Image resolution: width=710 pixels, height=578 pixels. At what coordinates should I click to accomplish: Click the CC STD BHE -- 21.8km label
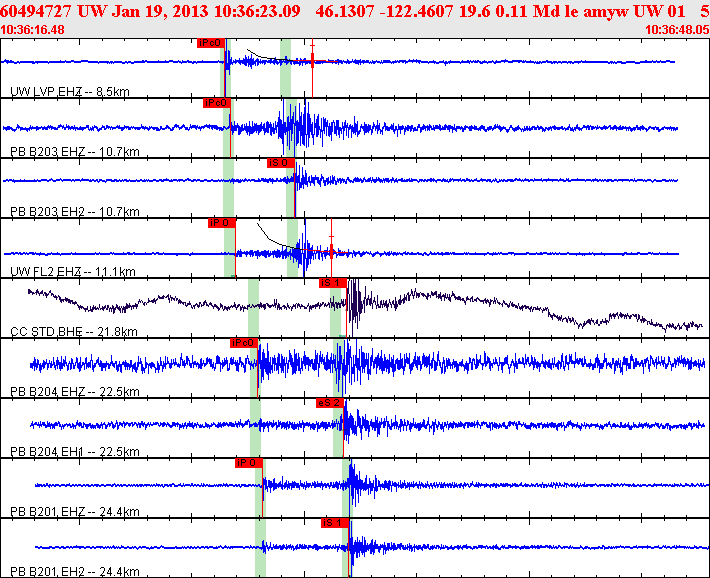[74, 332]
